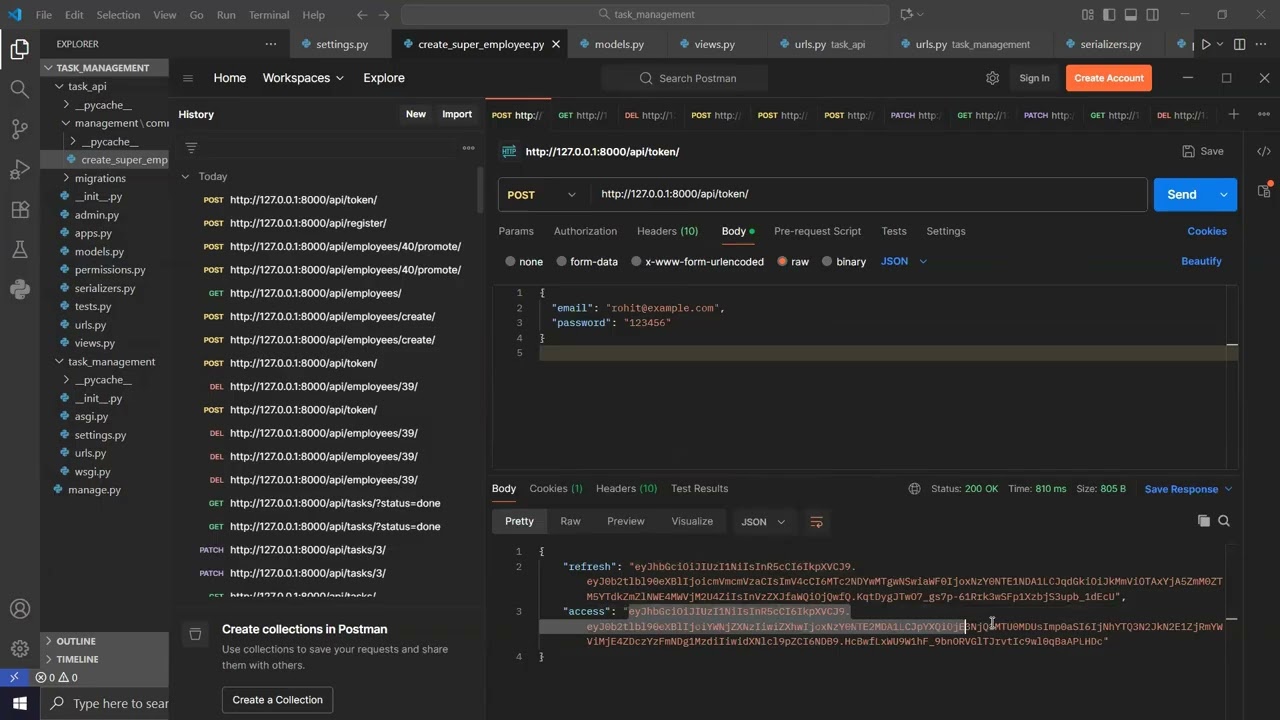Search within the response body
The width and height of the screenshot is (1280, 720).
[1224, 521]
